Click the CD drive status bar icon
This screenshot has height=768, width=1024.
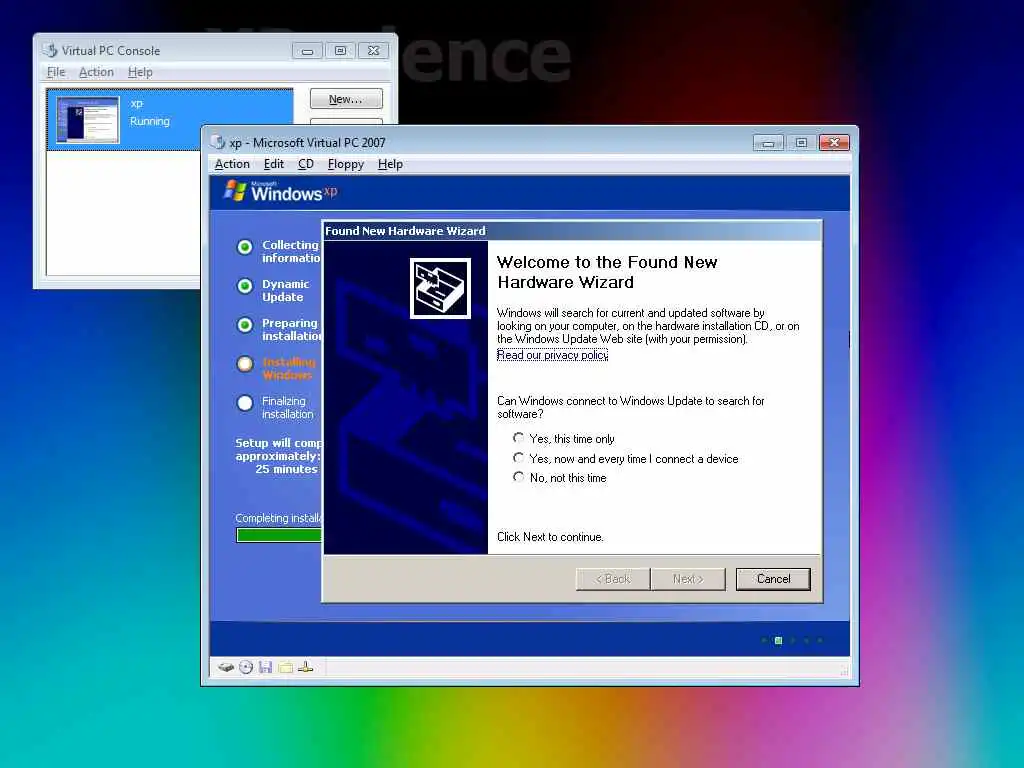coord(246,667)
